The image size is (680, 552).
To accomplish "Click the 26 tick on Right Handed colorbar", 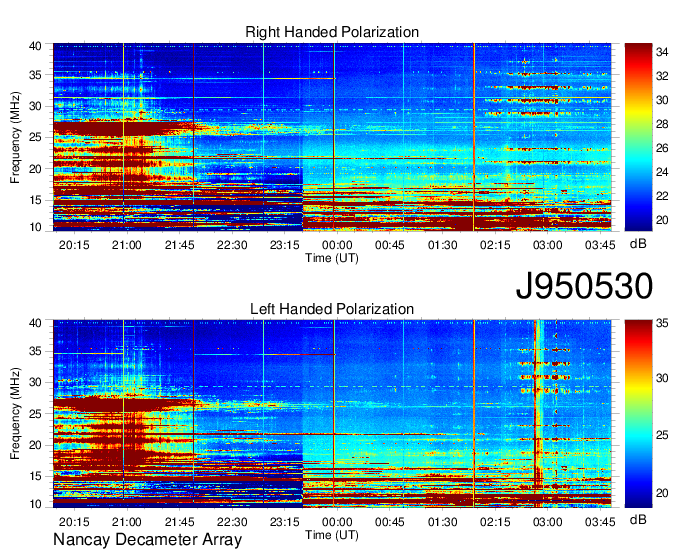I will (x=662, y=149).
